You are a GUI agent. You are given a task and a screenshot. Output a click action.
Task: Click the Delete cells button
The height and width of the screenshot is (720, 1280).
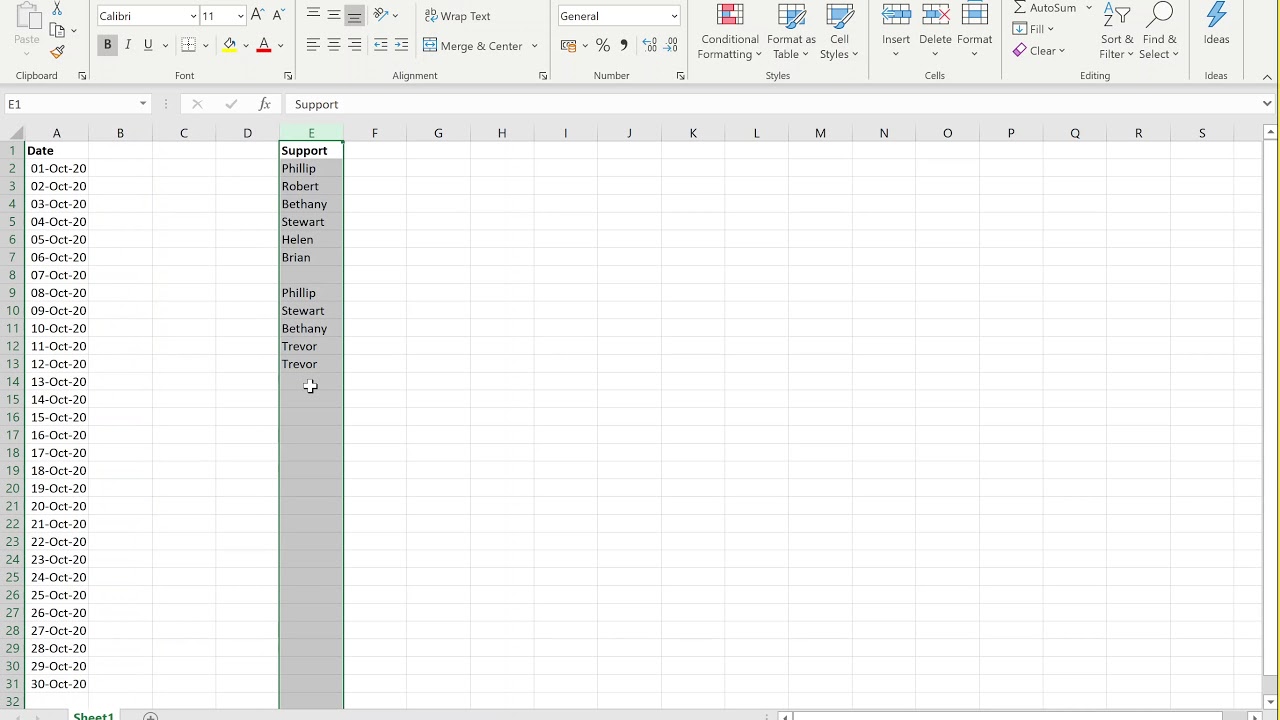tap(935, 30)
